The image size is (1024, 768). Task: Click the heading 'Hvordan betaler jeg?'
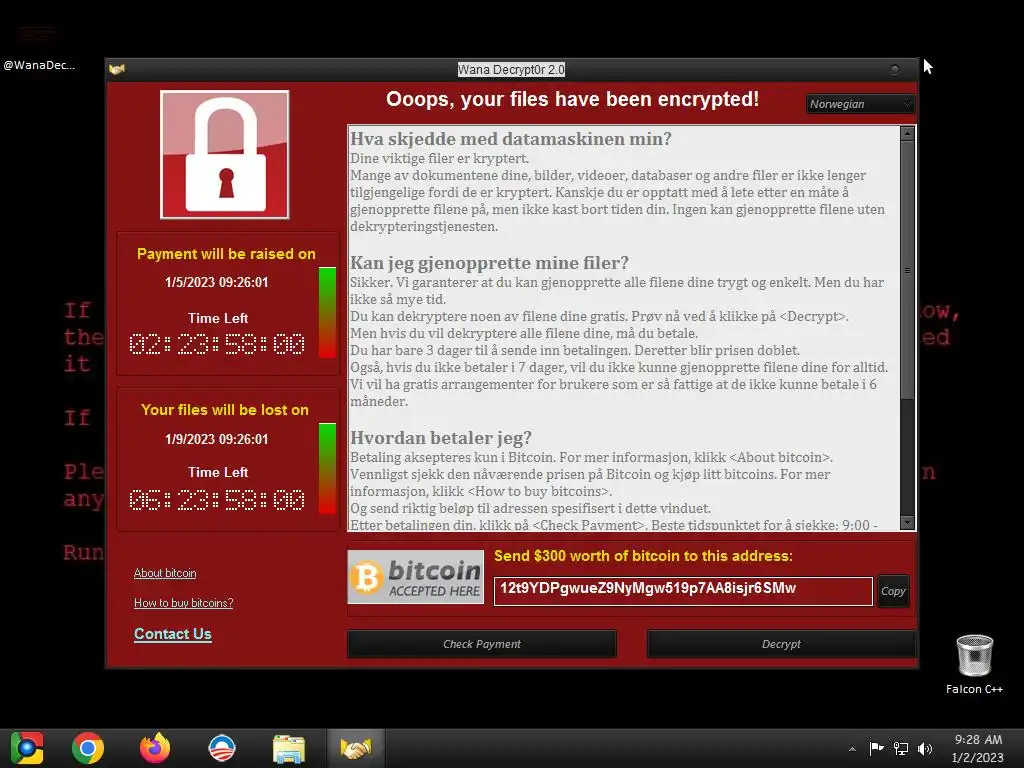pyautogui.click(x=441, y=438)
